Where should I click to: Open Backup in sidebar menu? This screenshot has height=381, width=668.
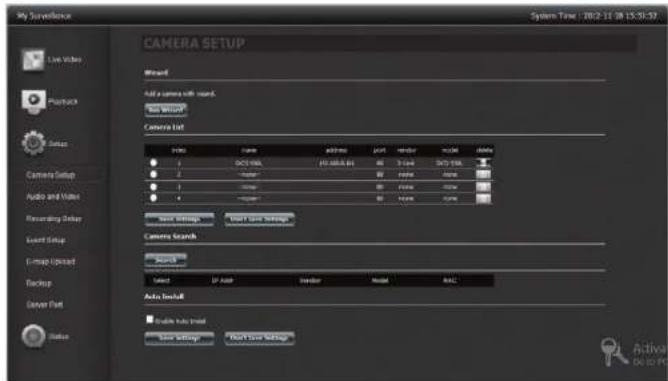pos(39,283)
